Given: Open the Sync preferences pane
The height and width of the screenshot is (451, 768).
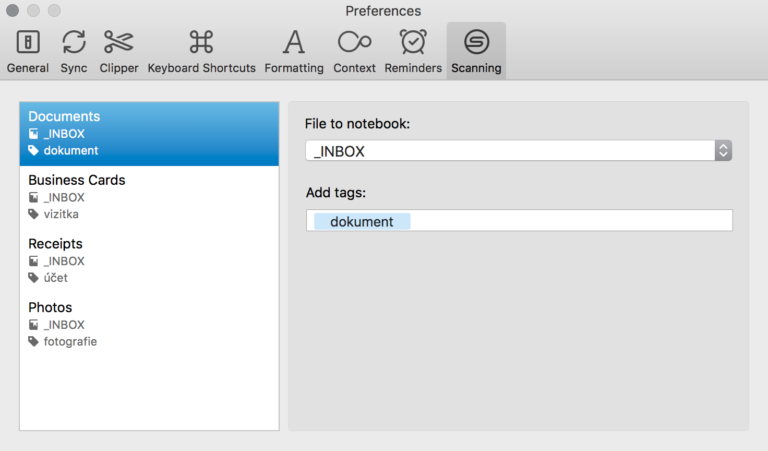Looking at the screenshot, I should (73, 51).
